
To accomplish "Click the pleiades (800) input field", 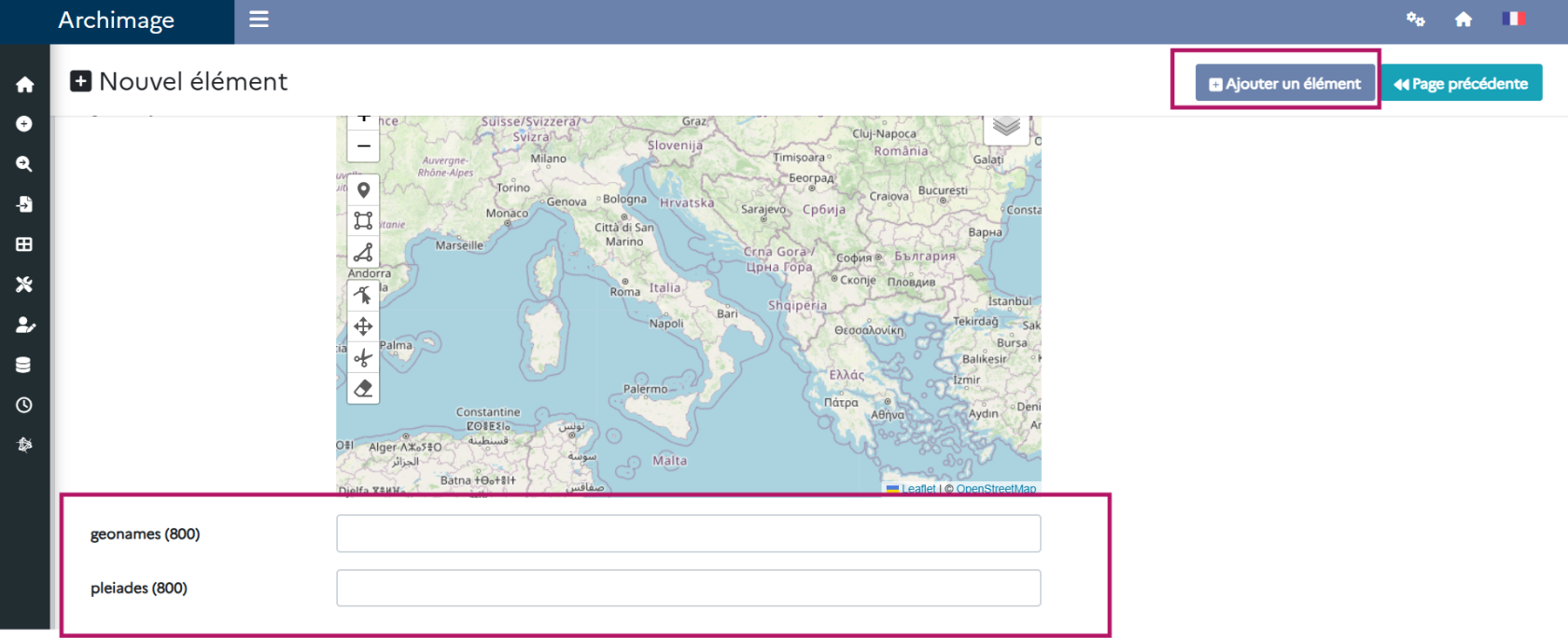I will (x=688, y=588).
